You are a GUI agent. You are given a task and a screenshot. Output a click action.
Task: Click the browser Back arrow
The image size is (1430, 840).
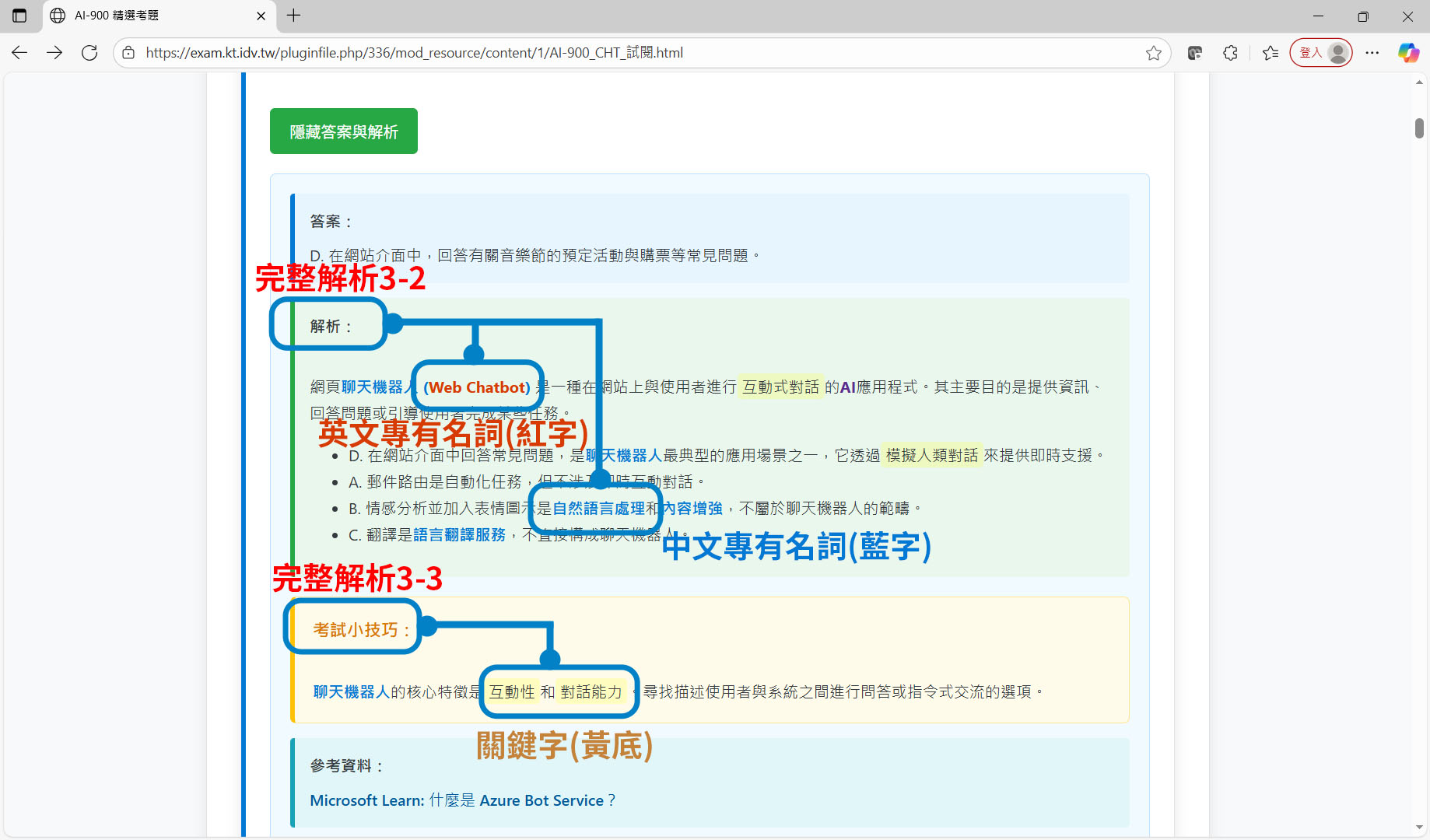pyautogui.click(x=19, y=53)
